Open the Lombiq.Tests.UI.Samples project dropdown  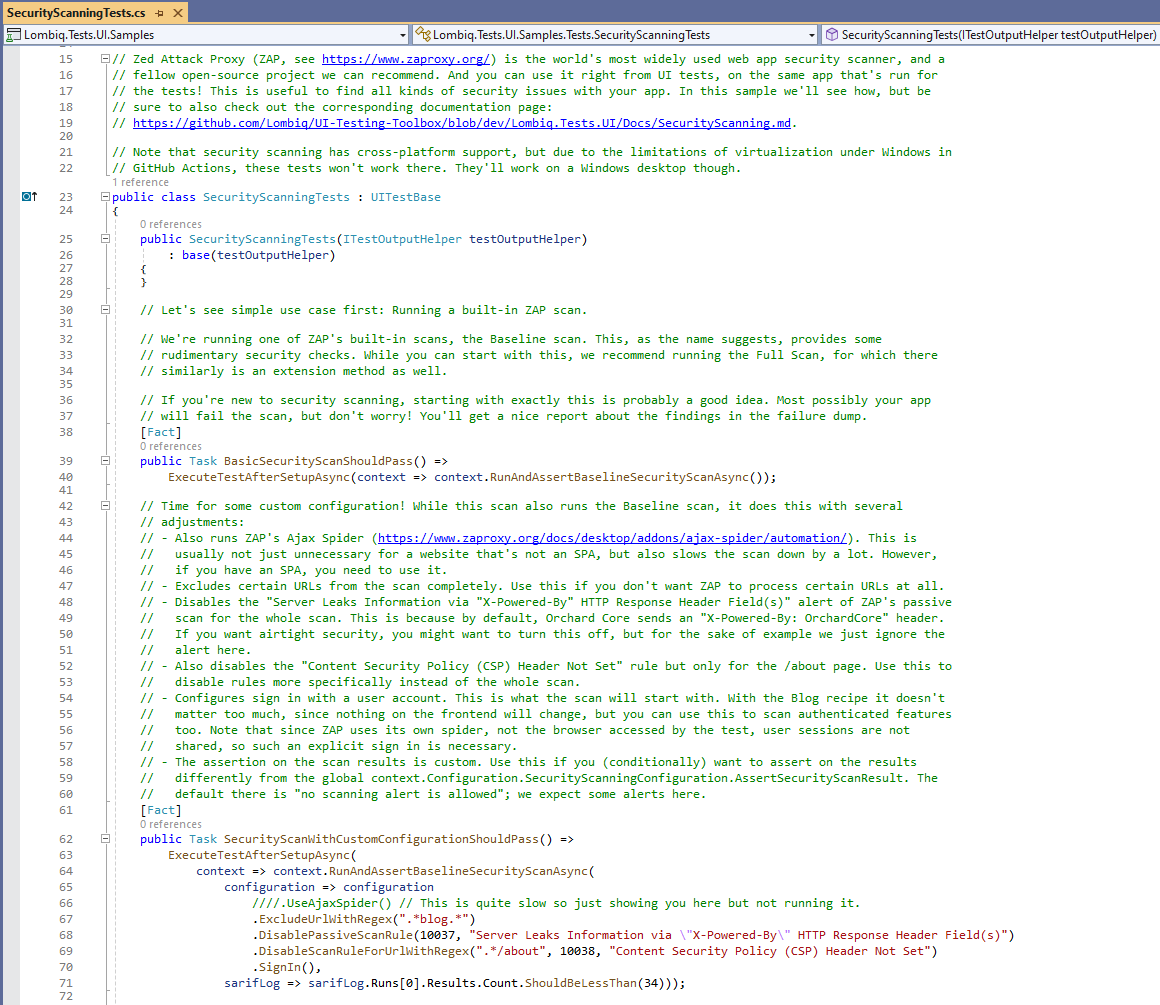206,35
